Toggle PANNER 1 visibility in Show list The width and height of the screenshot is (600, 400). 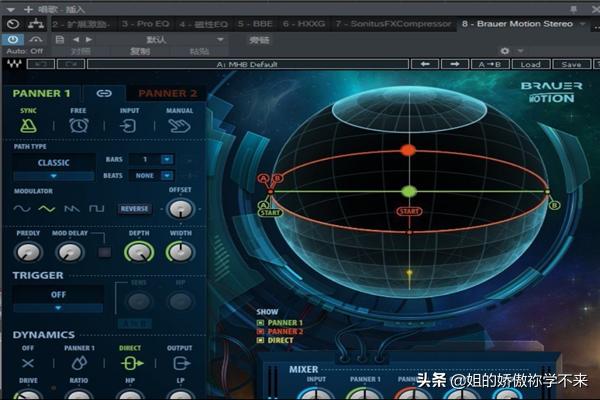coord(261,322)
